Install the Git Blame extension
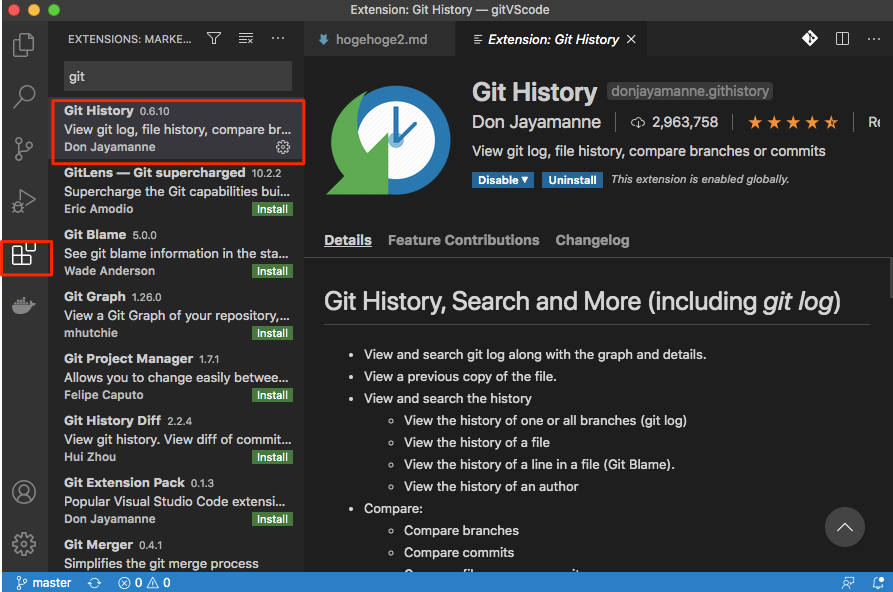Viewport: 893px width, 592px height. pos(272,271)
